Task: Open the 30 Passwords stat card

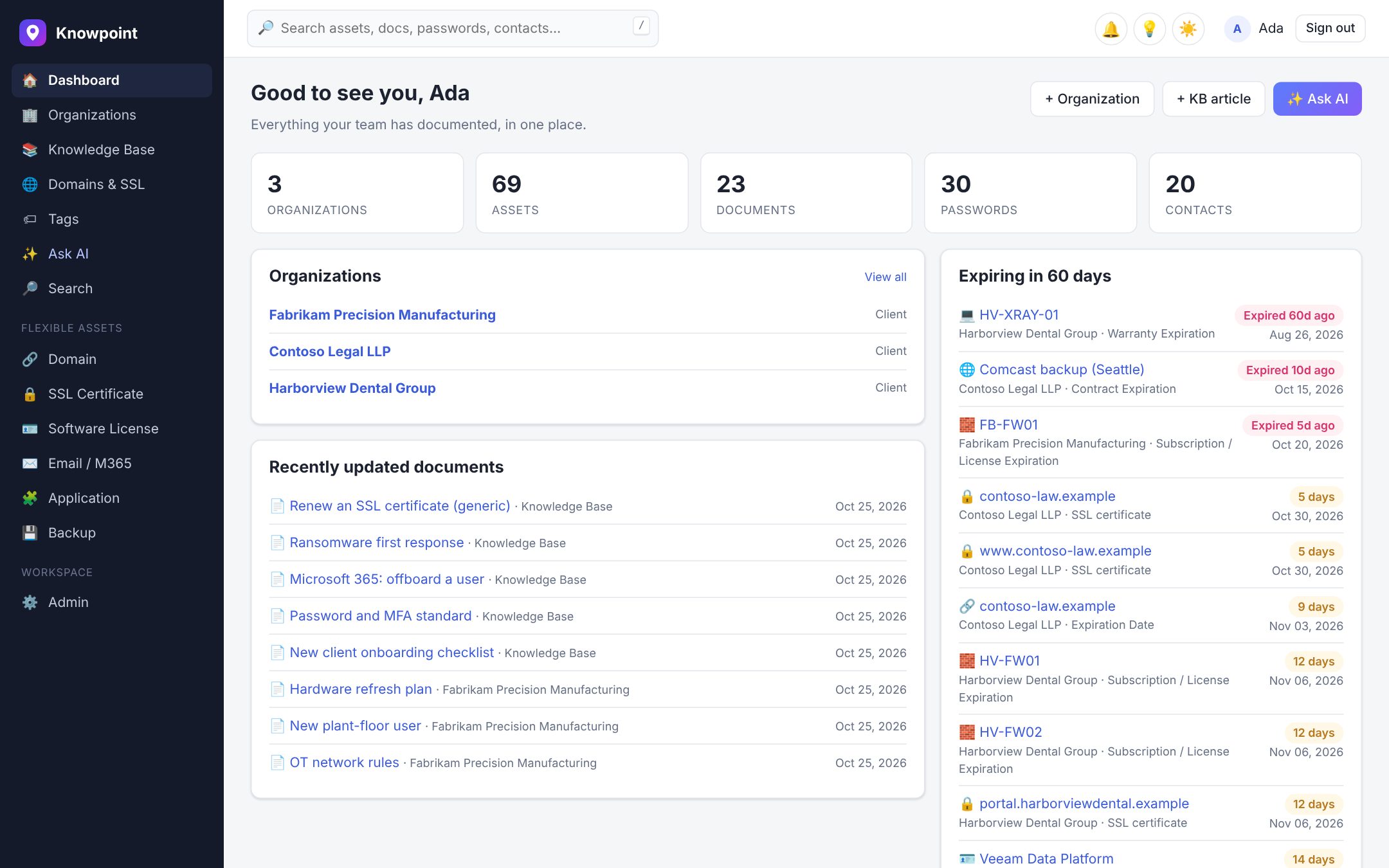Action: coord(1030,193)
